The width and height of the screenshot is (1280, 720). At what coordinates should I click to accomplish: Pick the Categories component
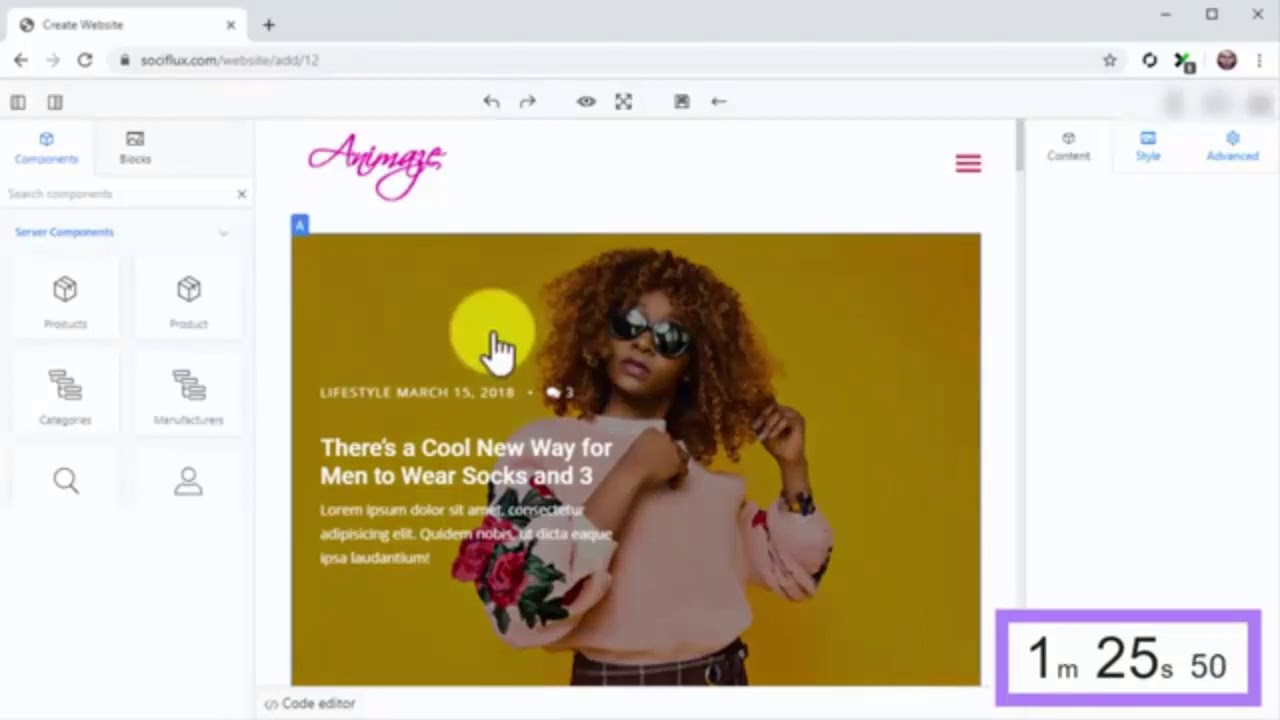65,395
